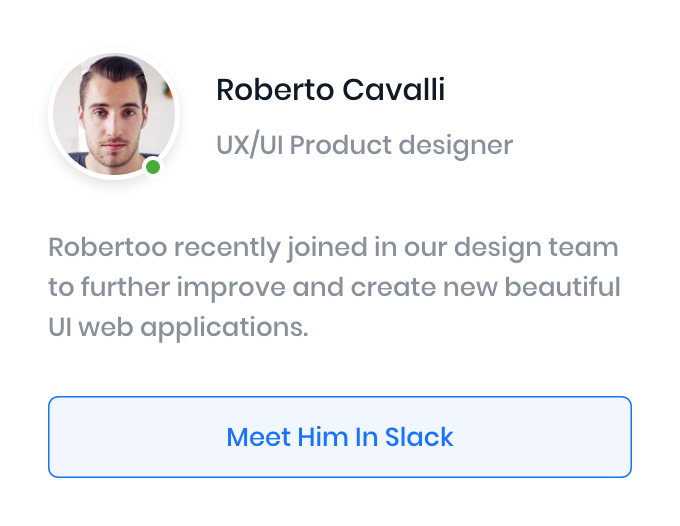The image size is (680, 526).
Task: Click the UX/UI Product designer subtitle
Action: coord(364,145)
